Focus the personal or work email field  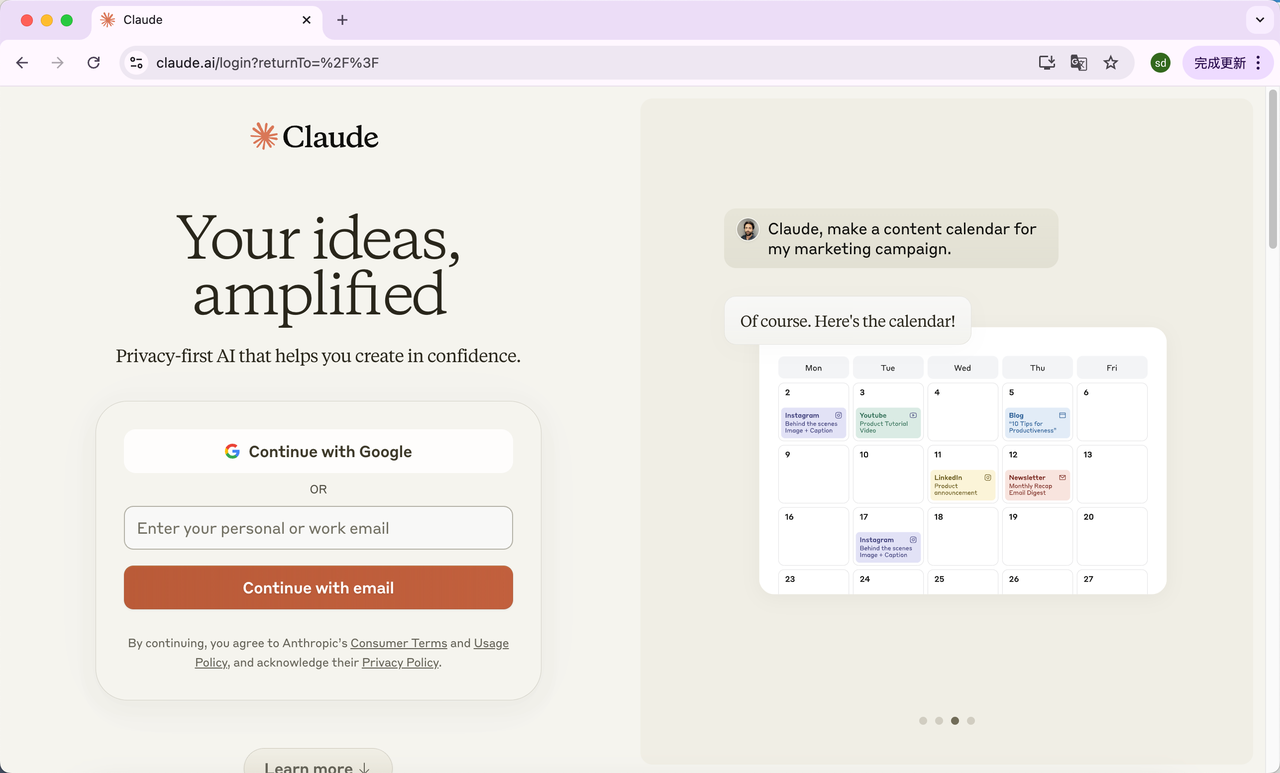point(318,528)
